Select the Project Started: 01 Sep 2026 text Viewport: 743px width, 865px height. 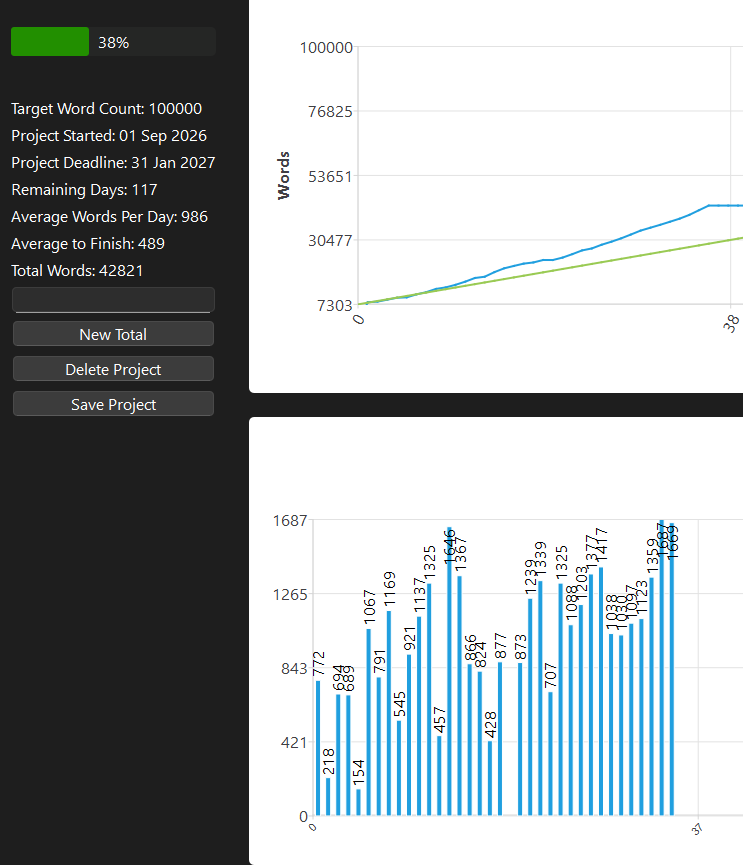pos(109,136)
